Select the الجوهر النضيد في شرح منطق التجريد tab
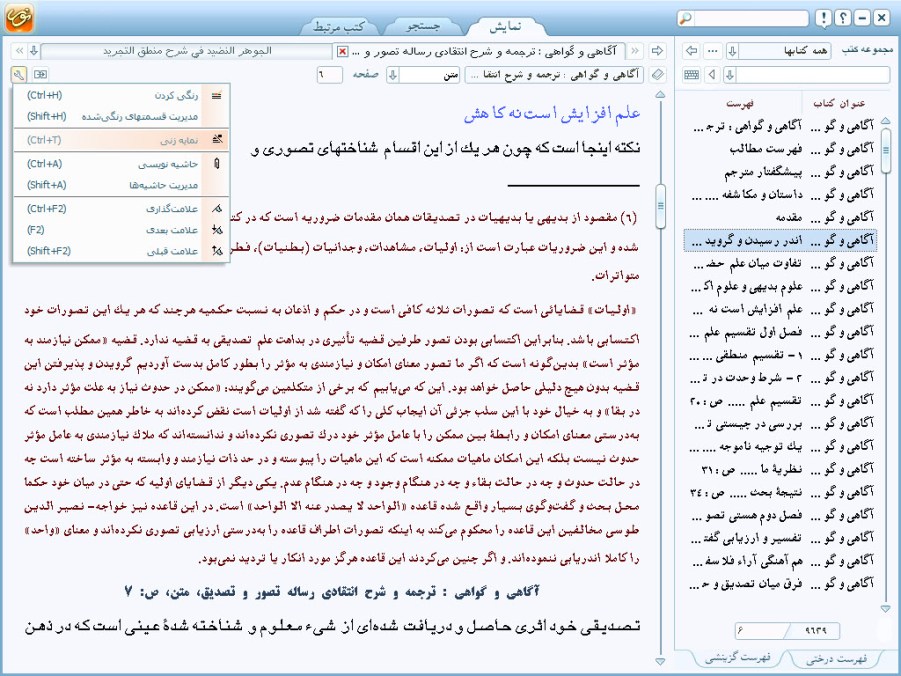 click(x=186, y=51)
